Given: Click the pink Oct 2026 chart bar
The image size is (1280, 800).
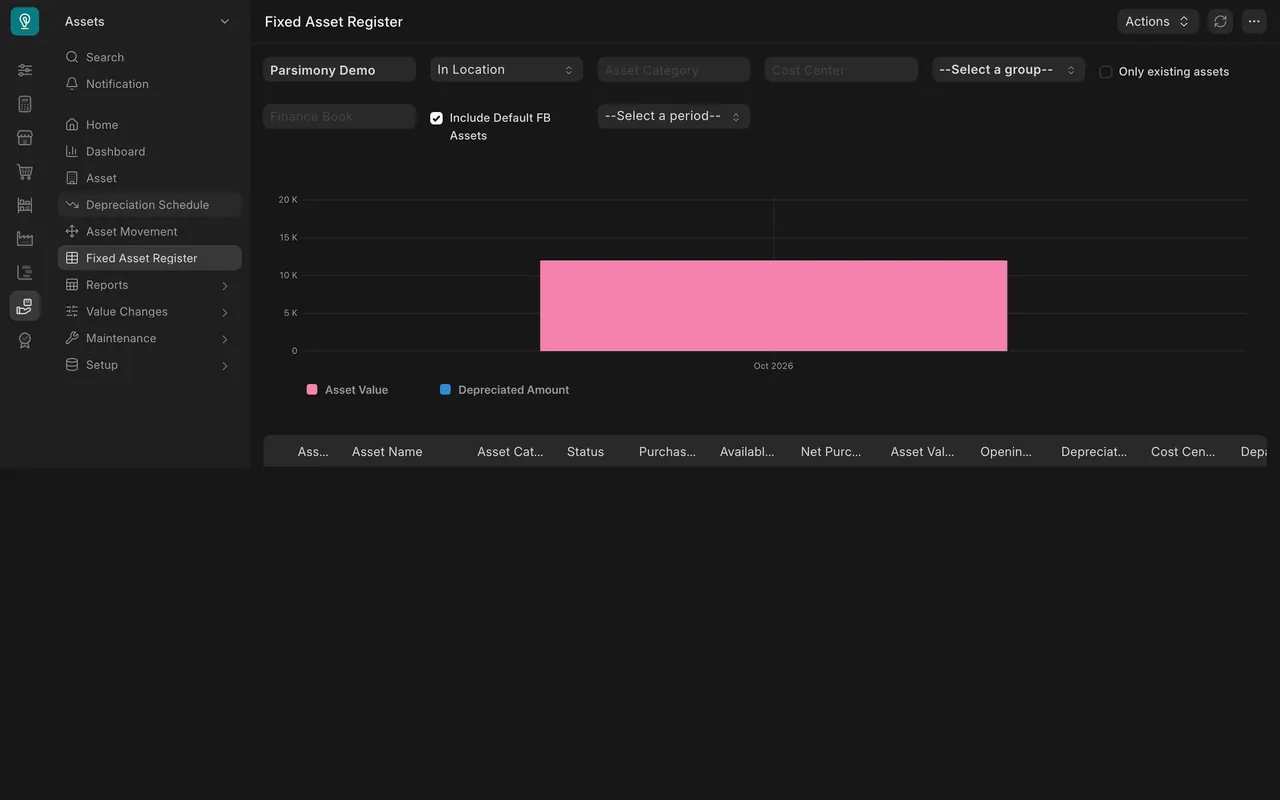Looking at the screenshot, I should coord(773,306).
